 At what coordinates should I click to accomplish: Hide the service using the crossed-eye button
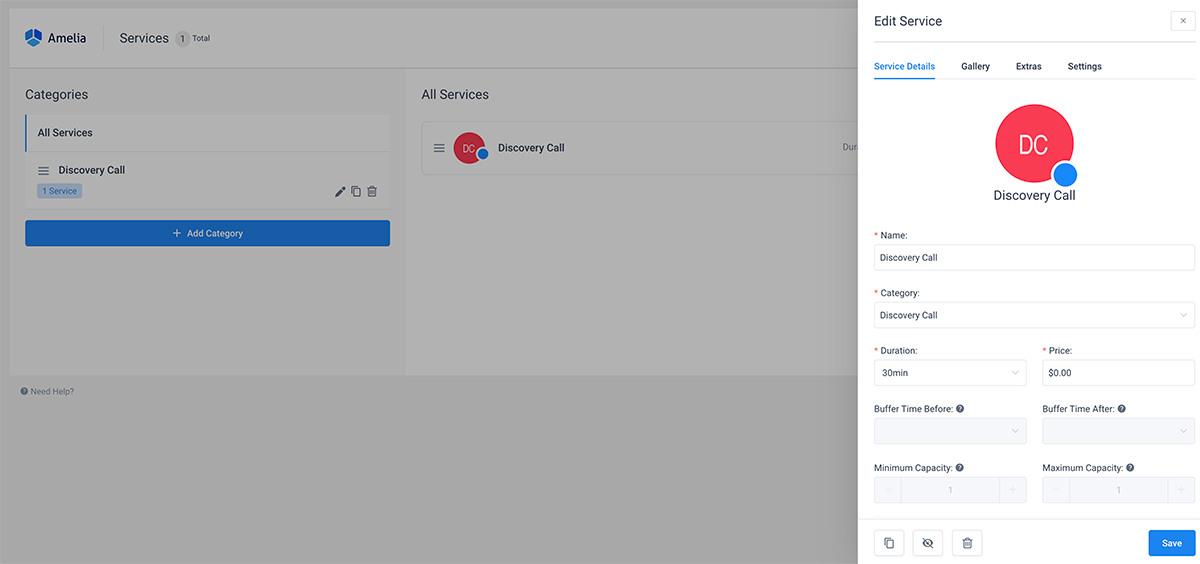pyautogui.click(x=928, y=543)
